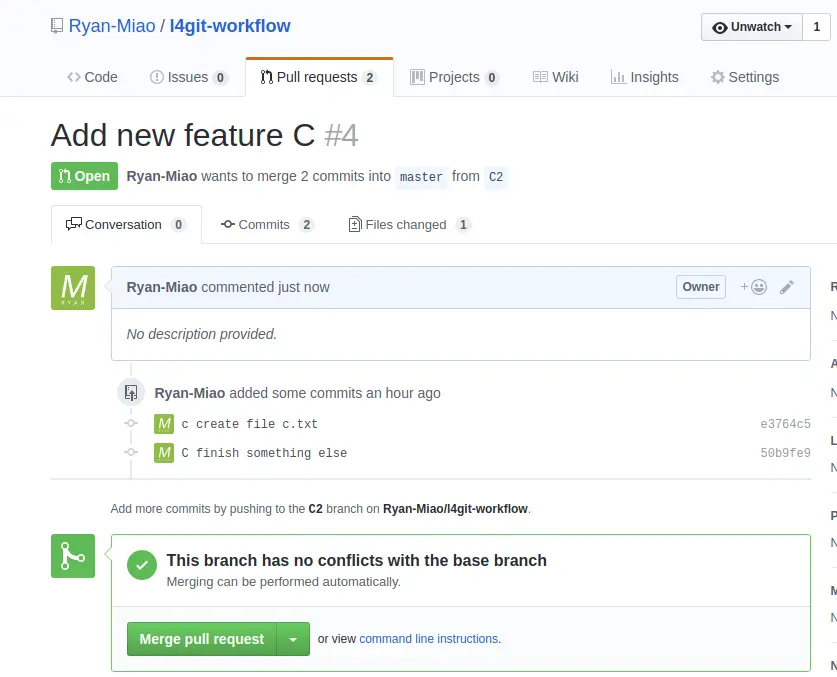The height and width of the screenshot is (677, 837).
Task: Click the green git merge icon
Action: tap(73, 556)
